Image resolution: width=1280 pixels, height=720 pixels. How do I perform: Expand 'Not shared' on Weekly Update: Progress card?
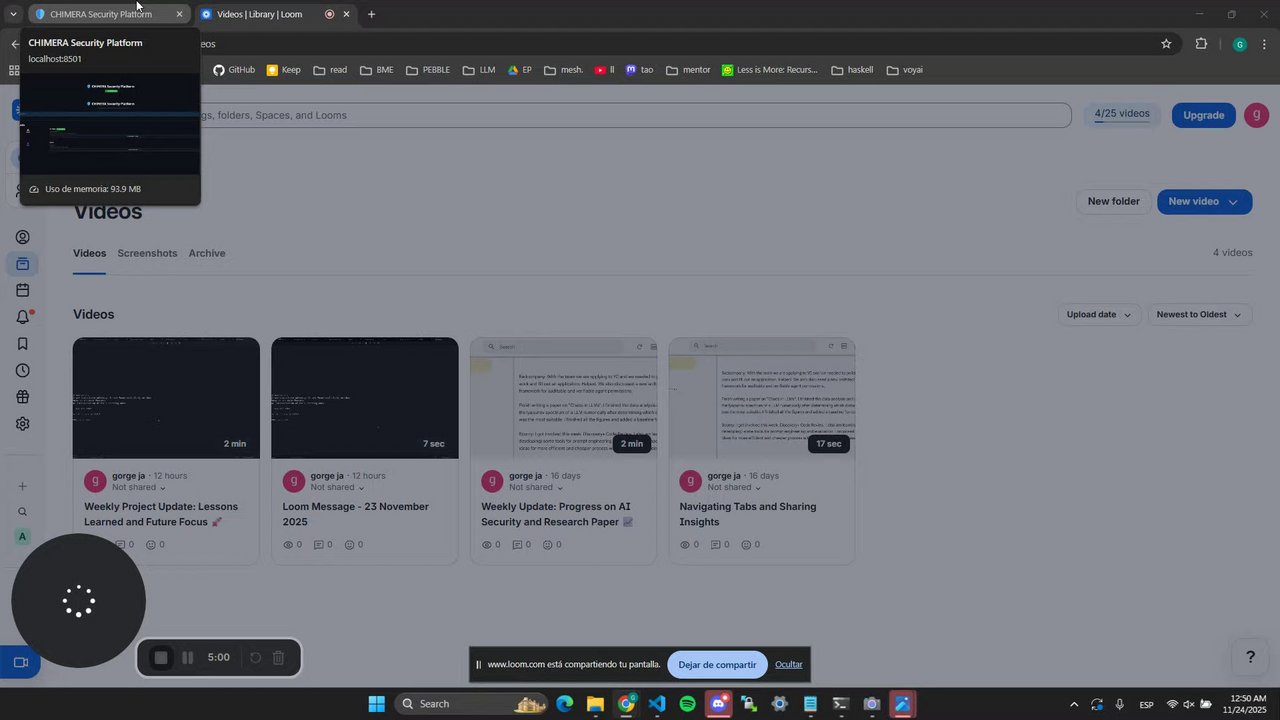pyautogui.click(x=536, y=487)
